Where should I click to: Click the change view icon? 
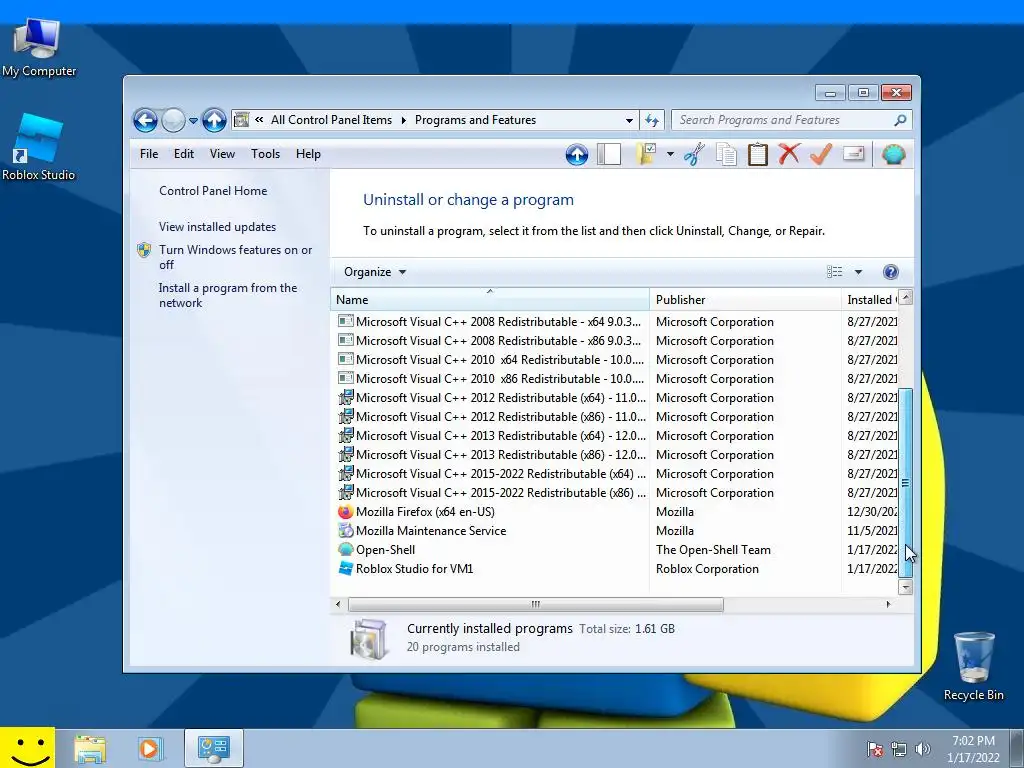pyautogui.click(x=835, y=272)
